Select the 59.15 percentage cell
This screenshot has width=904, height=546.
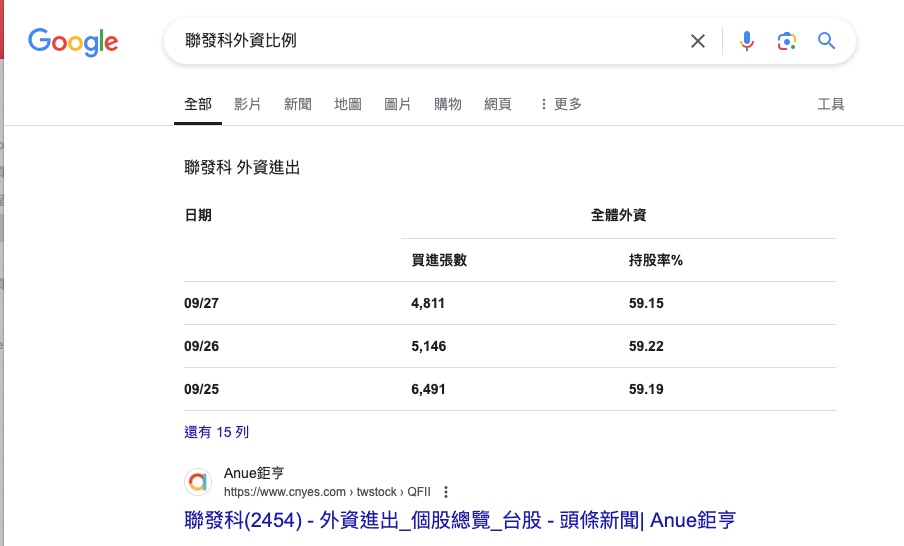pos(646,303)
